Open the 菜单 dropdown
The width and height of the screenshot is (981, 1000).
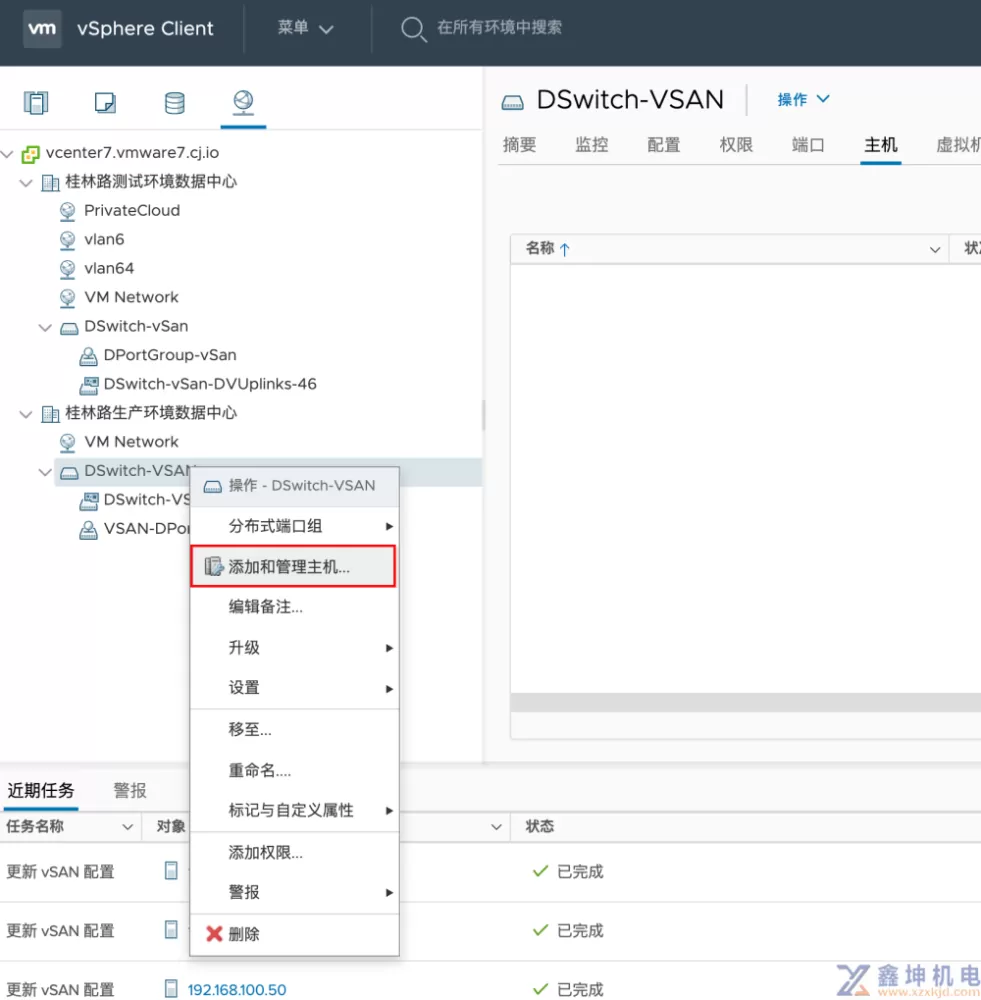[x=306, y=28]
